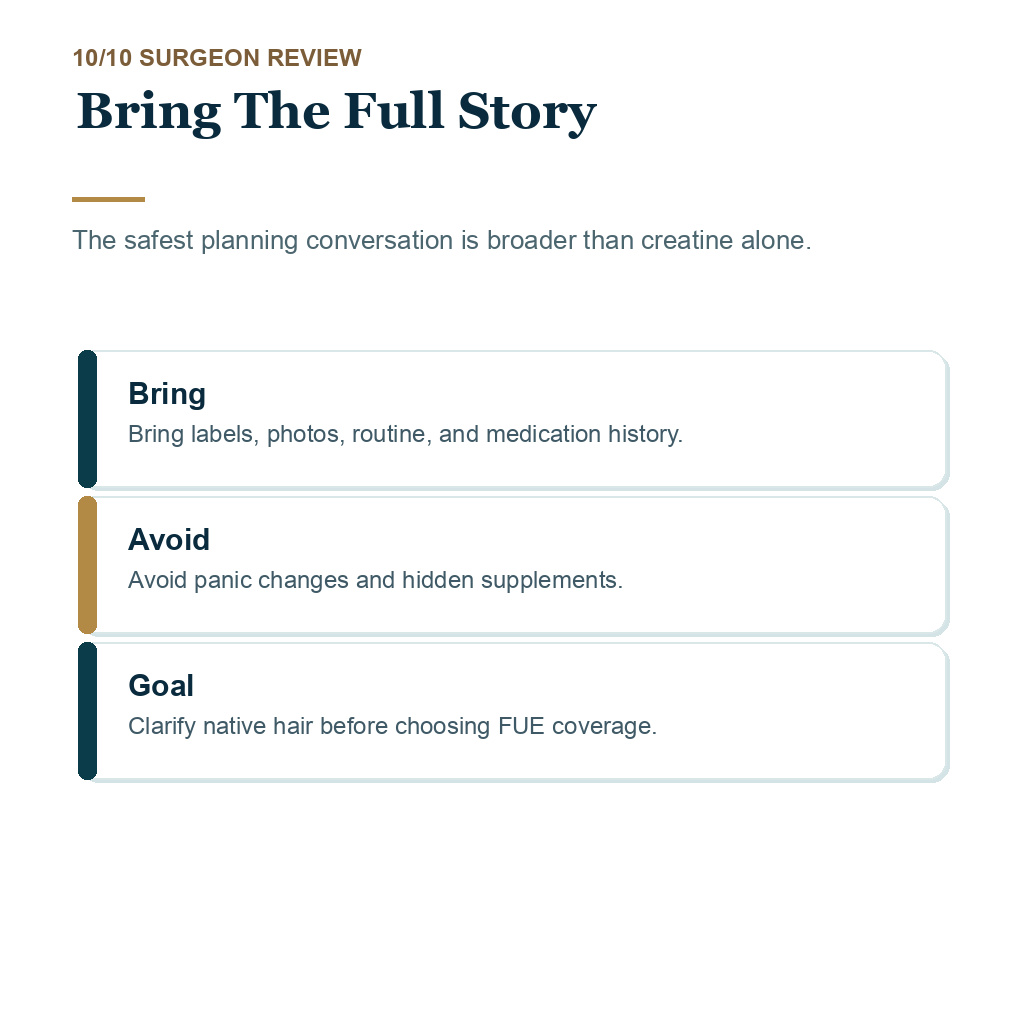
Task: Click the "Bring The Full Story" headline
Action: pos(336,112)
